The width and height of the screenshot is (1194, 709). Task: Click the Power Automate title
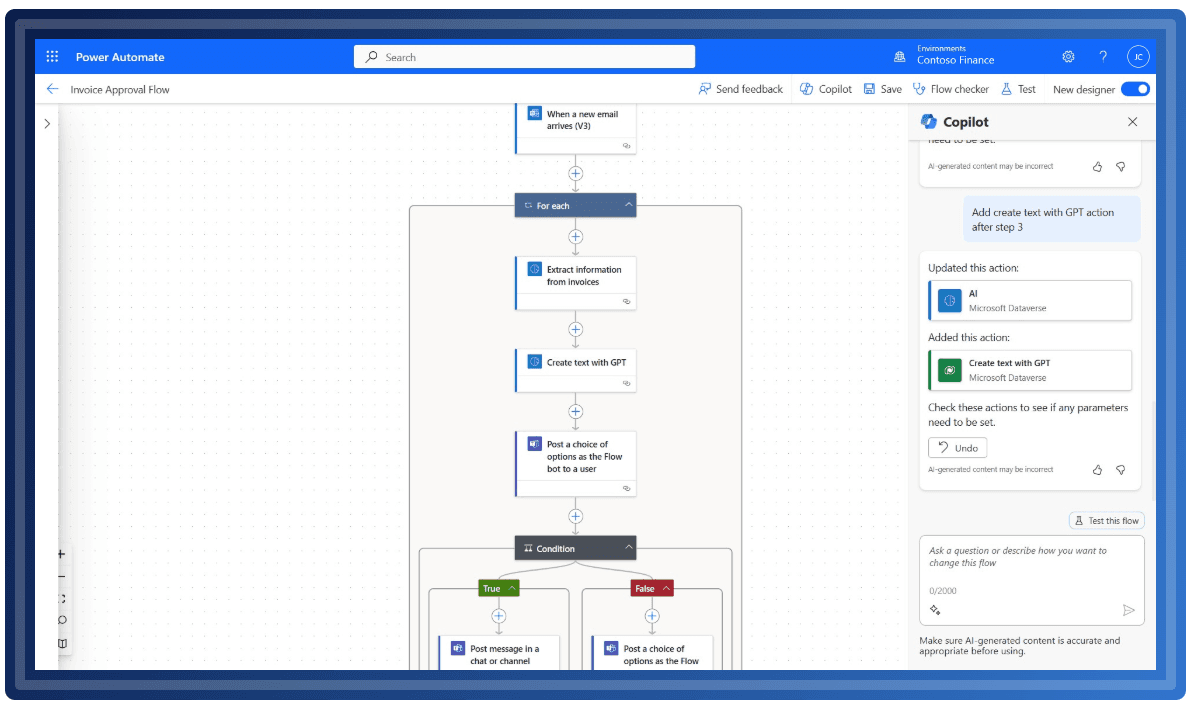120,57
